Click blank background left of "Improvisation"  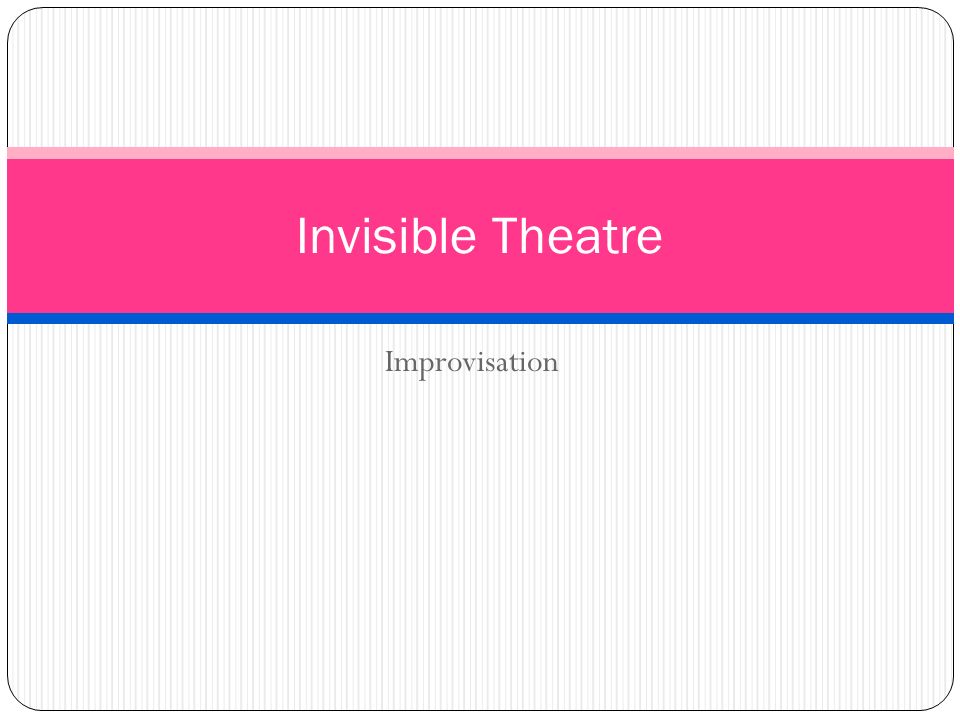(x=196, y=363)
